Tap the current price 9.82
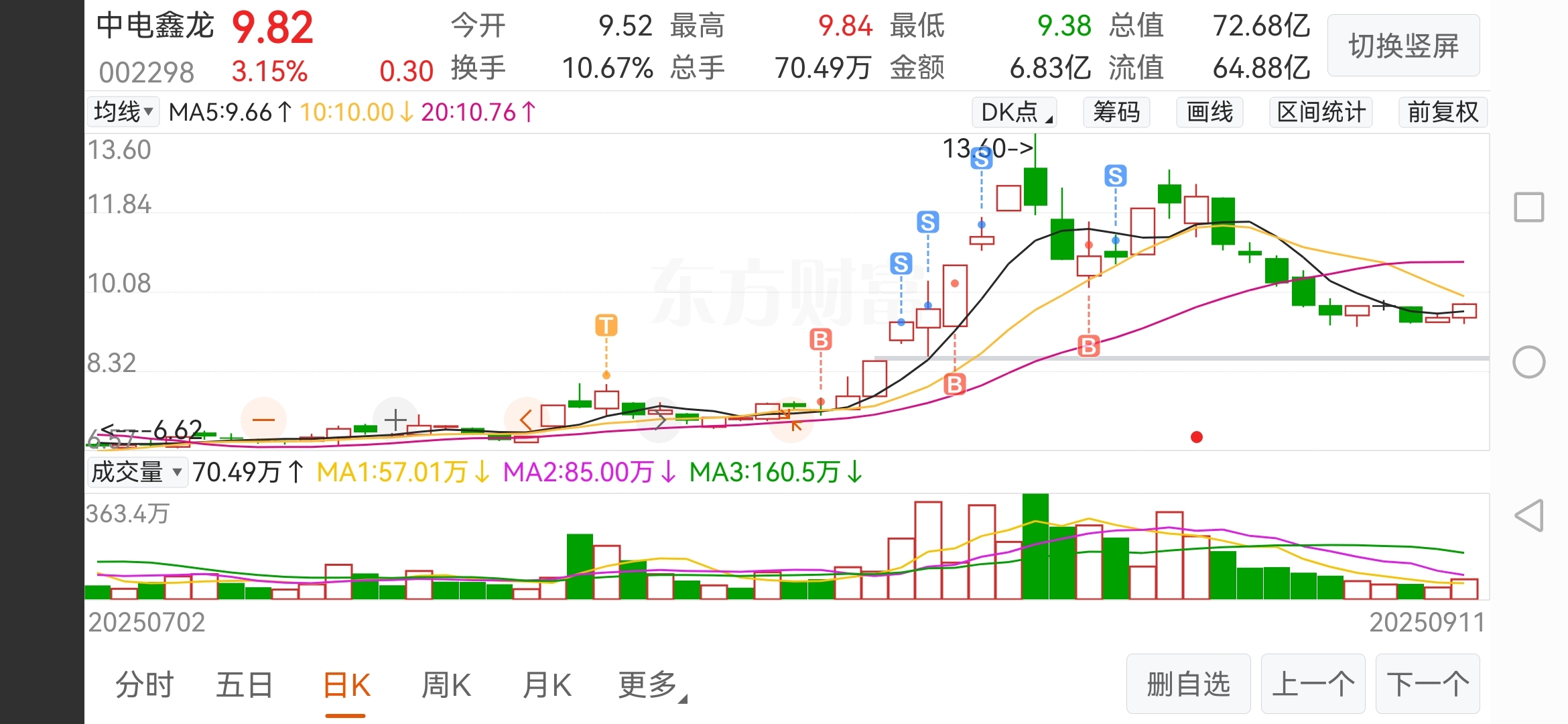 pyautogui.click(x=273, y=28)
